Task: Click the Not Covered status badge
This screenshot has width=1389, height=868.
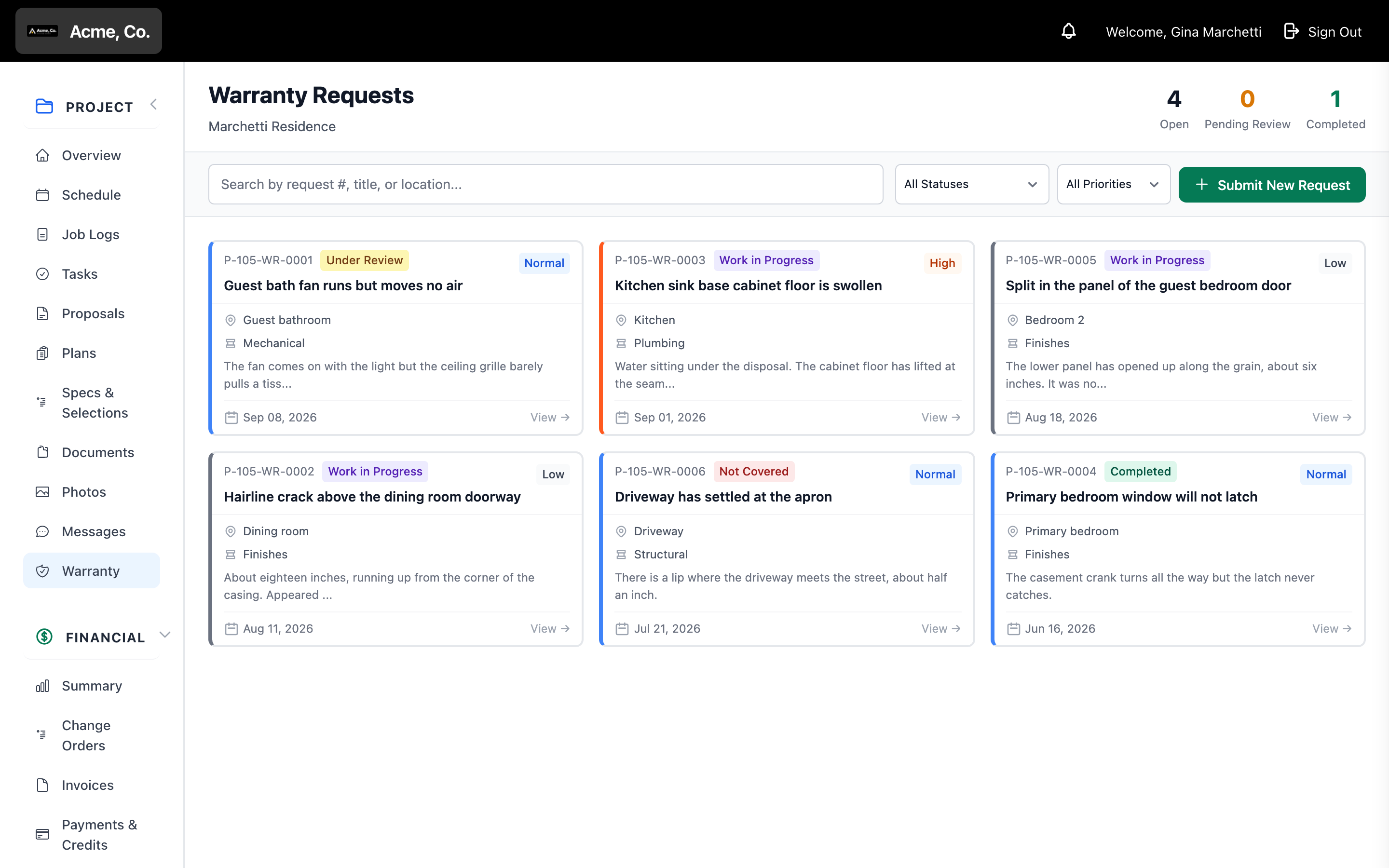Action: [x=754, y=472]
